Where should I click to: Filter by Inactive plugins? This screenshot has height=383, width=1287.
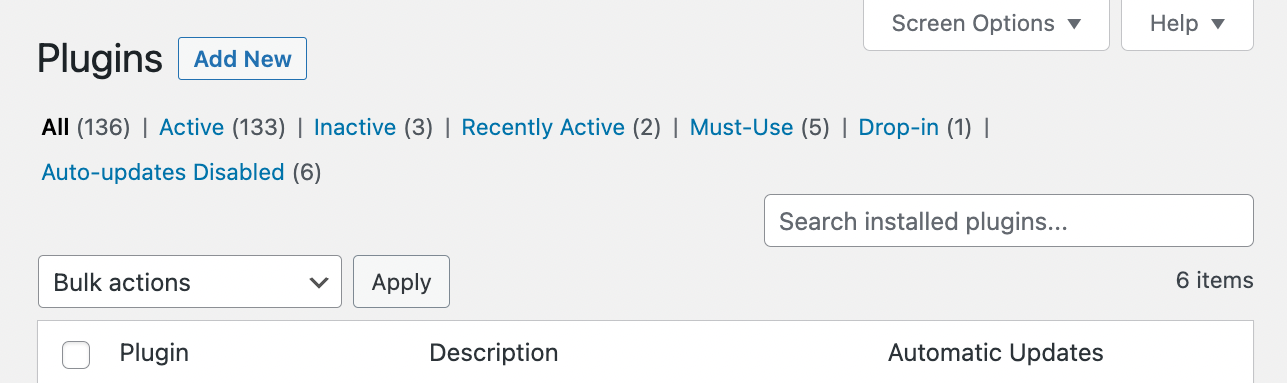[x=355, y=128]
